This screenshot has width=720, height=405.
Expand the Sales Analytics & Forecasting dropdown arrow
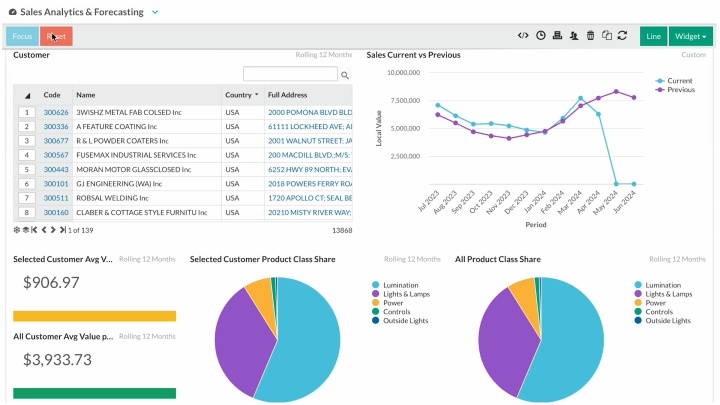click(x=155, y=12)
